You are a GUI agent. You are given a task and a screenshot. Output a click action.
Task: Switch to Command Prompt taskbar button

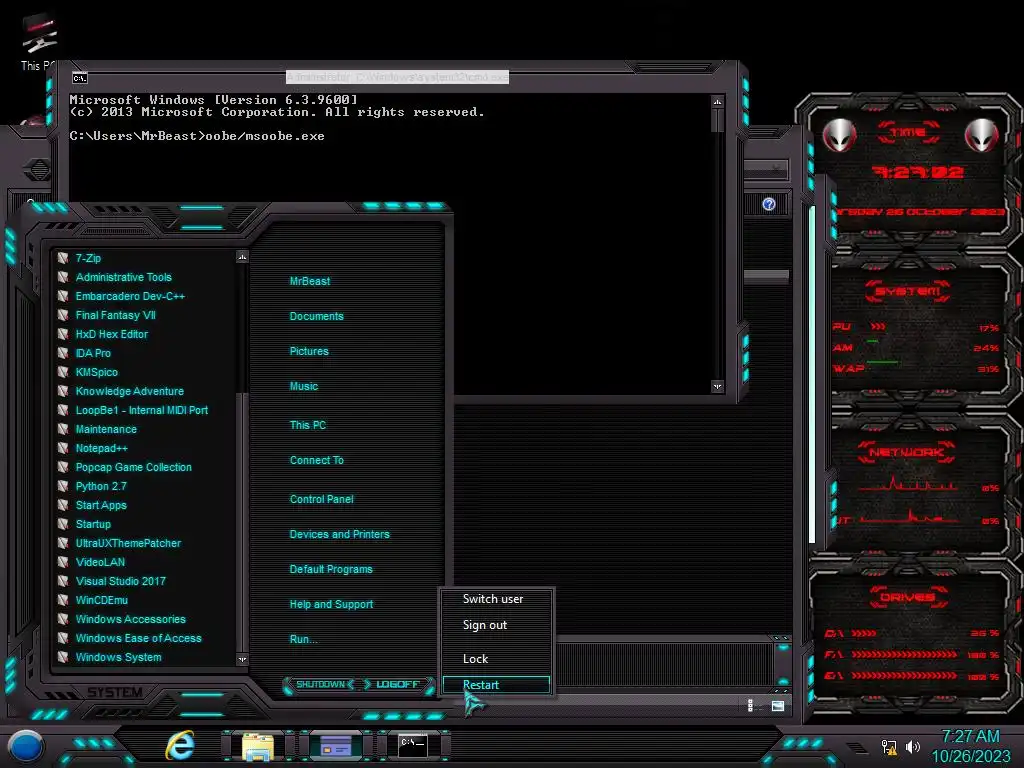tap(413, 745)
